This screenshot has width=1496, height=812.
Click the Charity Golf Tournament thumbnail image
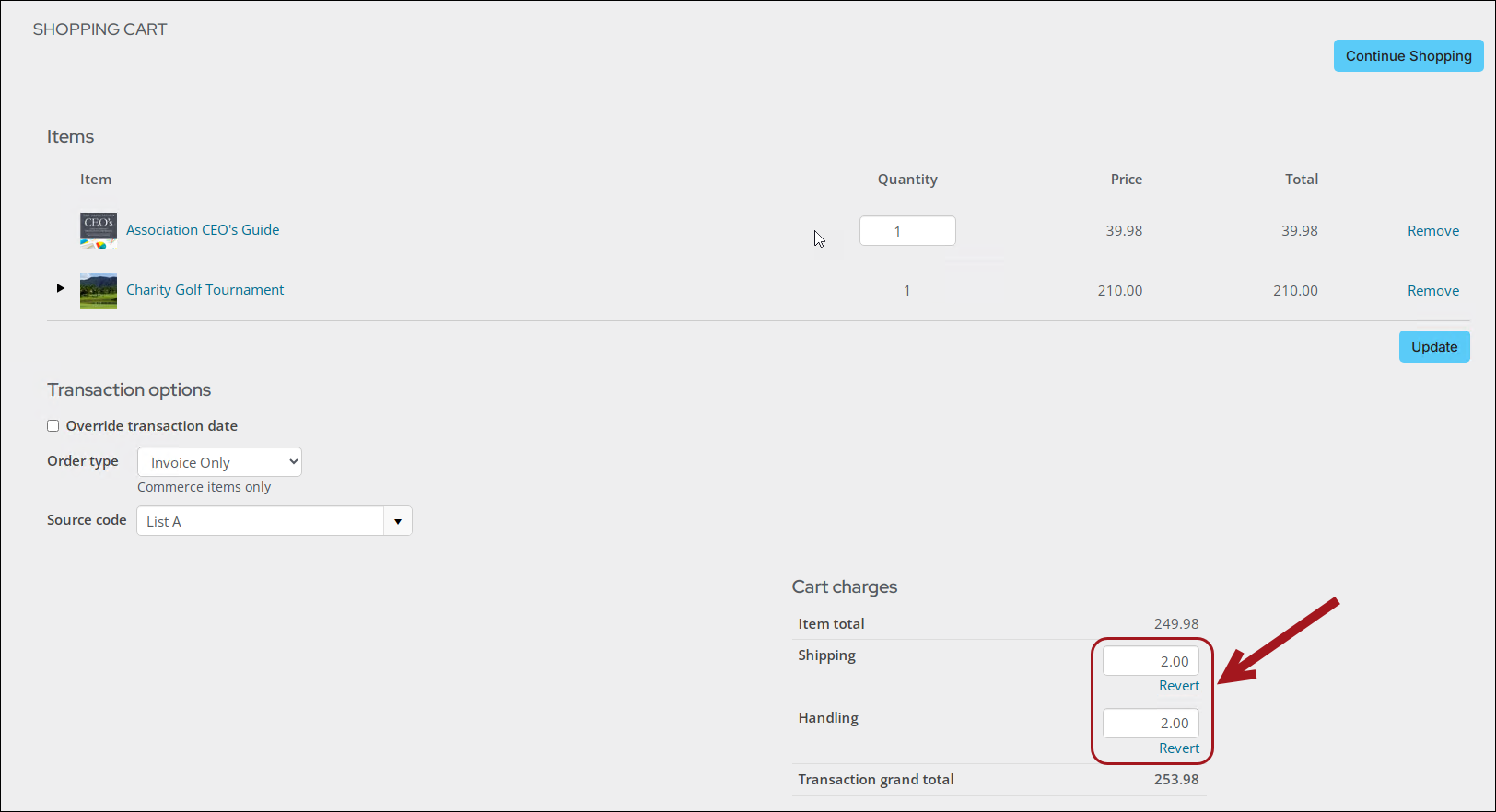pyautogui.click(x=99, y=291)
